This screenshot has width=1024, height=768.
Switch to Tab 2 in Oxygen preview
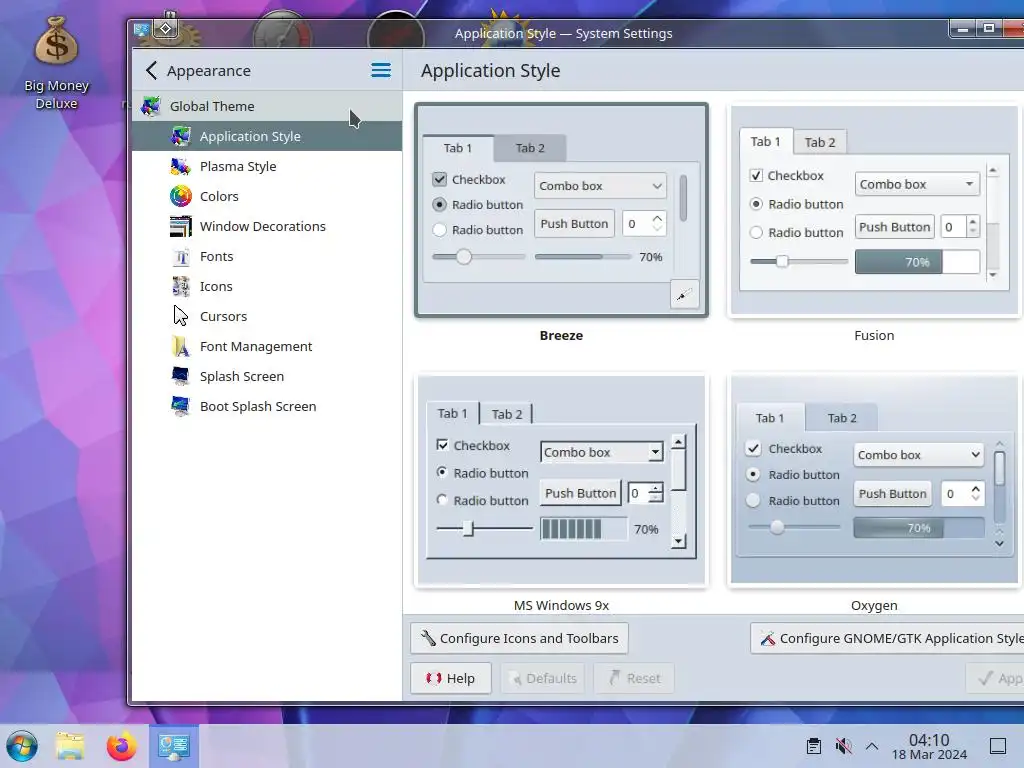(x=841, y=418)
